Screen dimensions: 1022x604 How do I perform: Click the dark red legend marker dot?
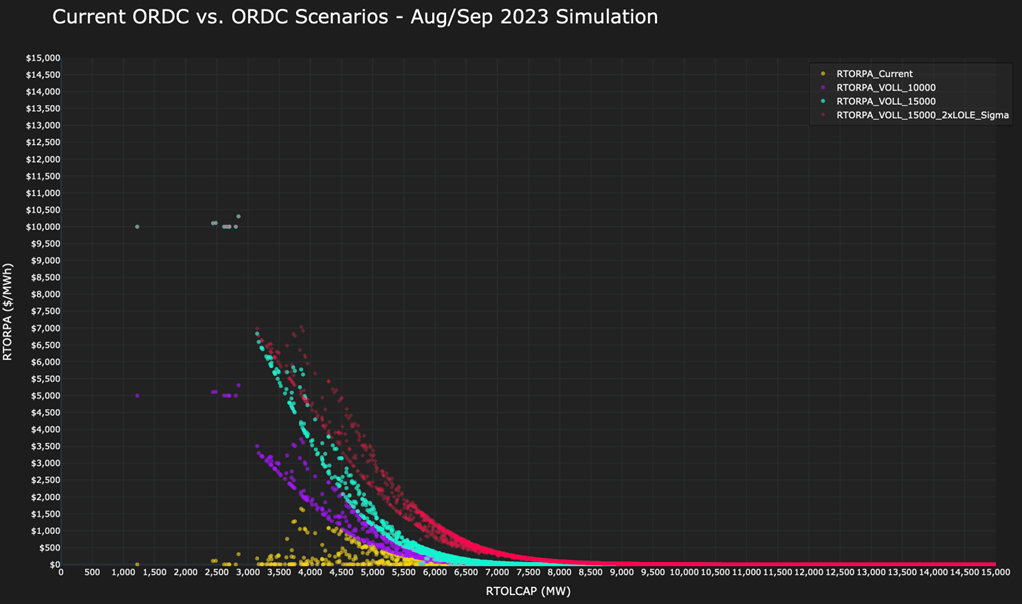click(x=822, y=115)
